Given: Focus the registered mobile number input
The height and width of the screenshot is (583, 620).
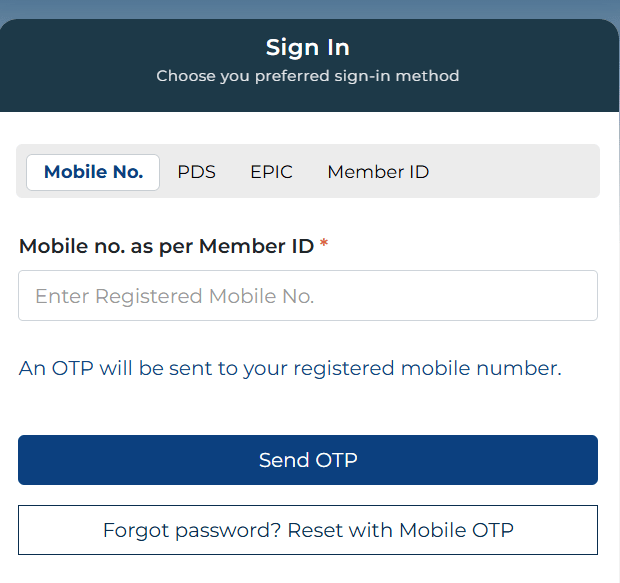Looking at the screenshot, I should [308, 296].
